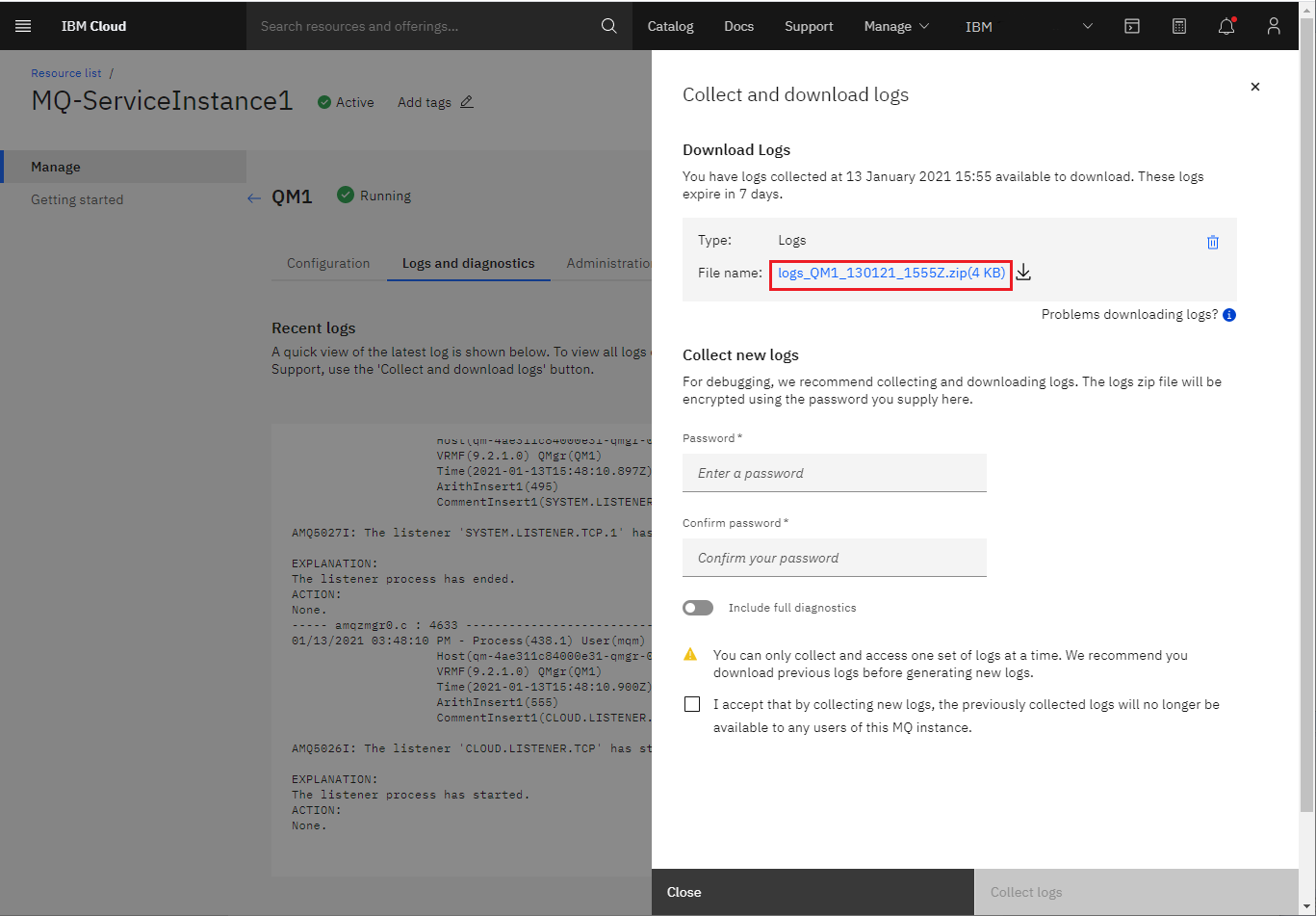Focus the Enter a password field
The image size is (1316, 916).
835,473
